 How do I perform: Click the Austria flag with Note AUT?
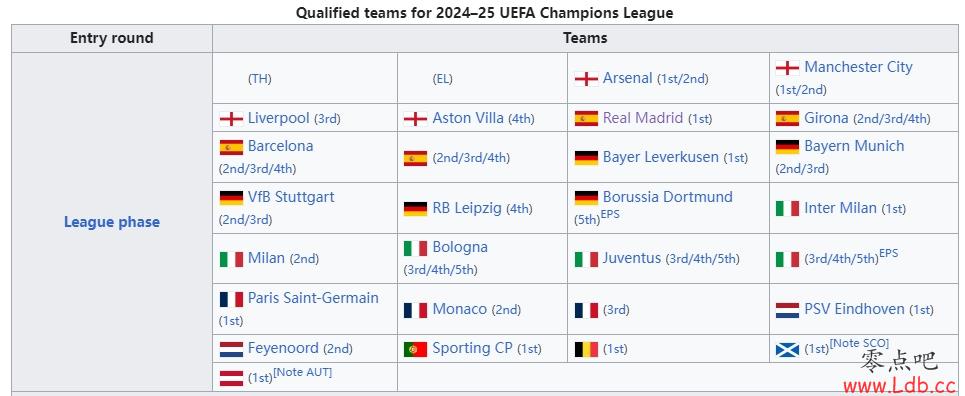click(x=231, y=378)
